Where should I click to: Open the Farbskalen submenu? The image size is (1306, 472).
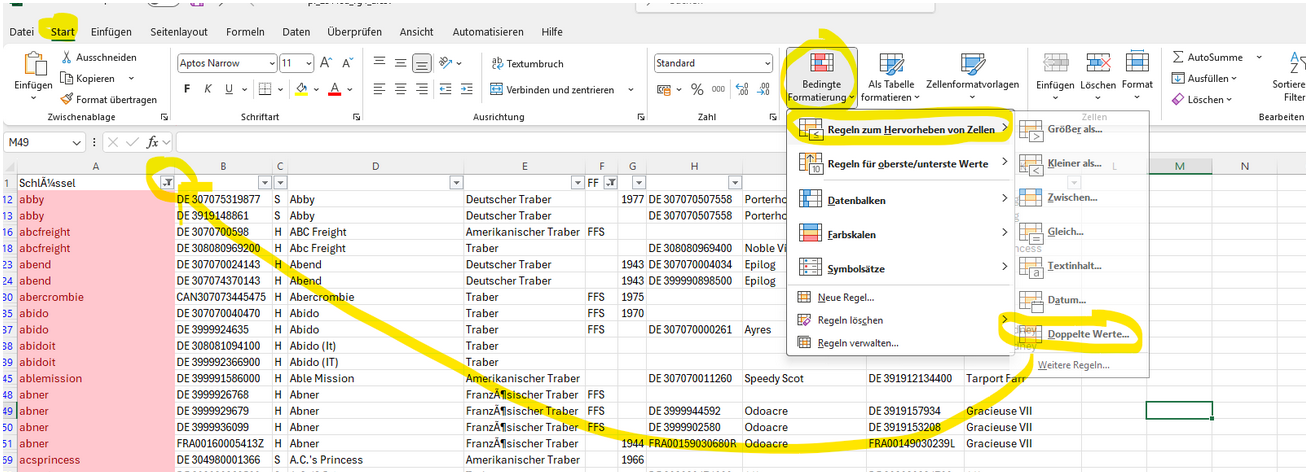[x=901, y=233]
